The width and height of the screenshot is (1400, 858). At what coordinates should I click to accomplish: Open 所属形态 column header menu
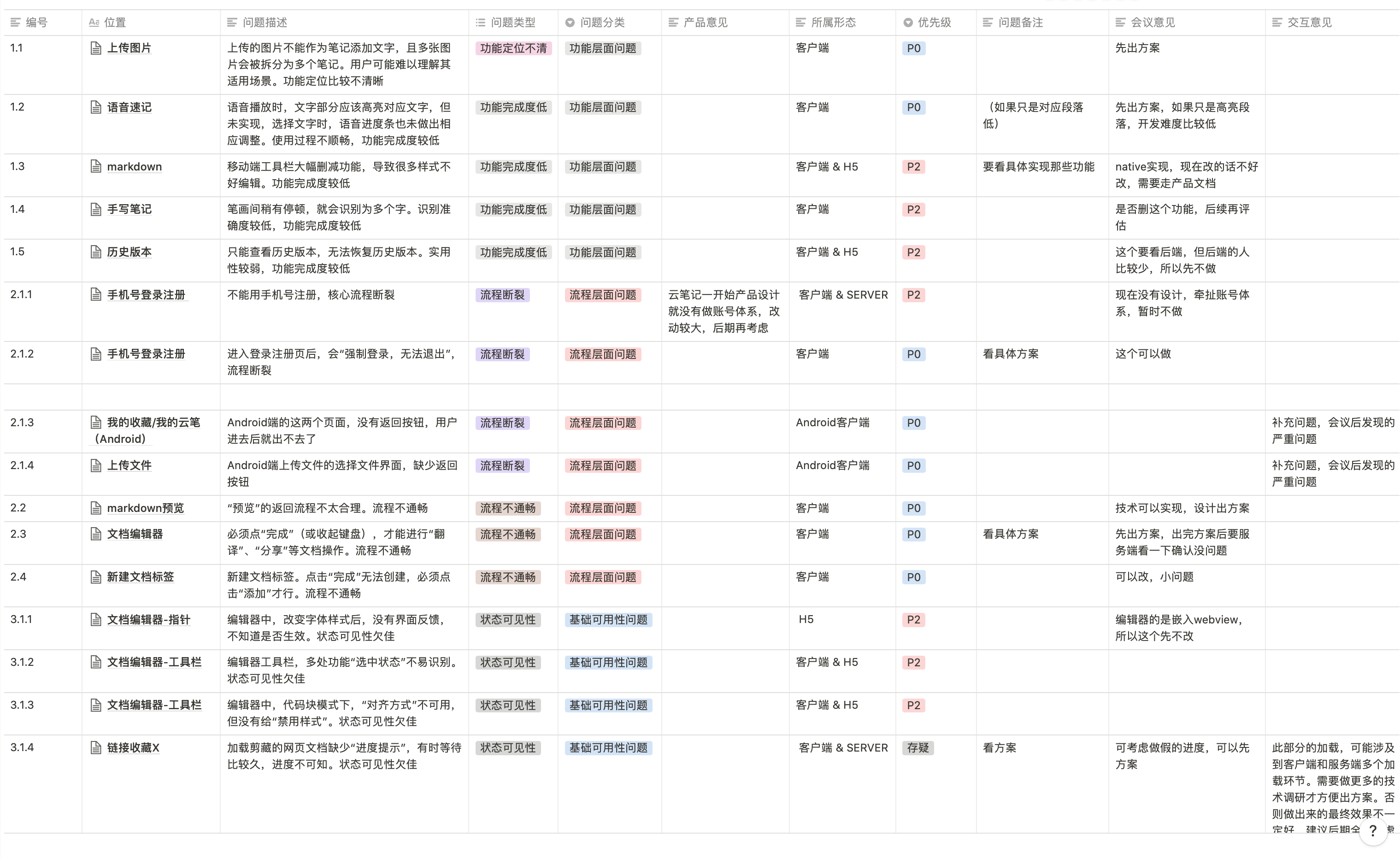pos(842,22)
